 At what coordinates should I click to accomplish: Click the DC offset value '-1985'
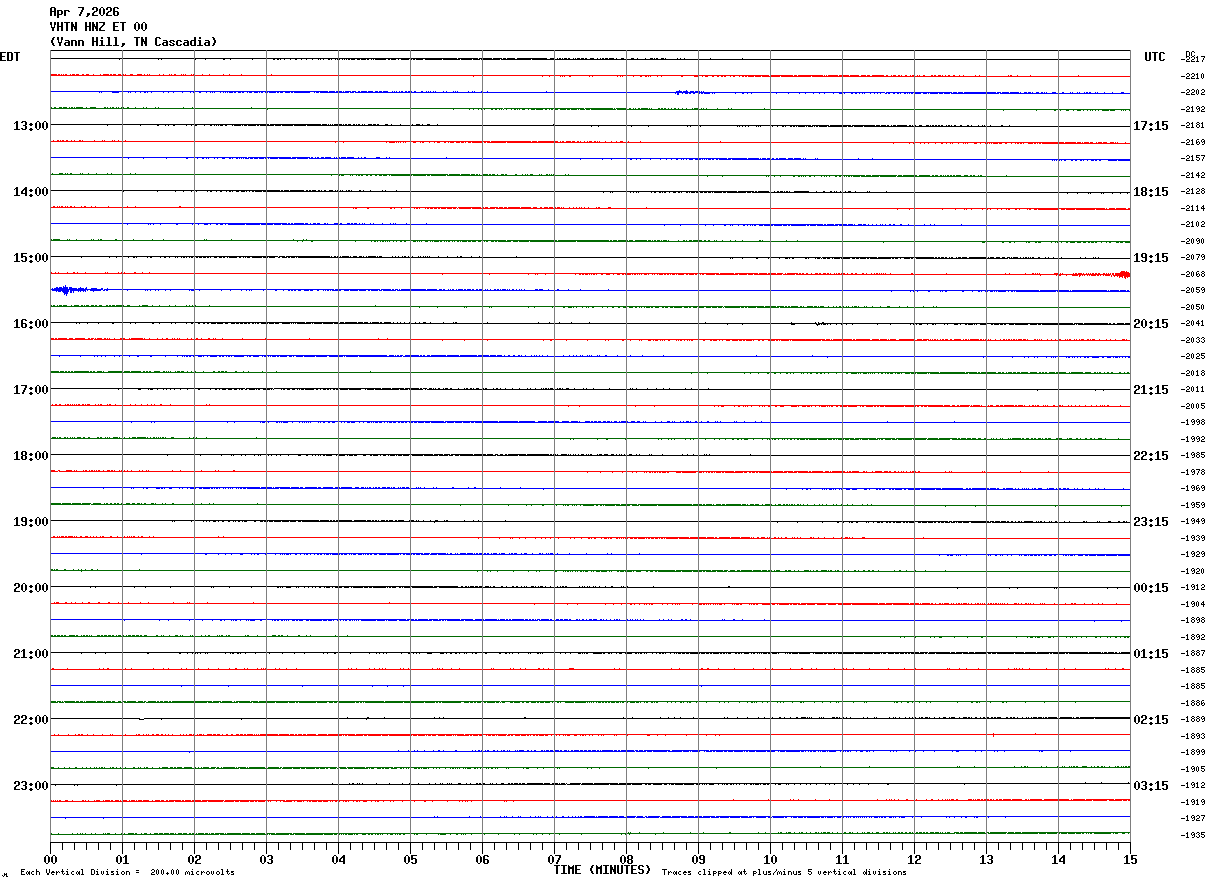pyautogui.click(x=1194, y=456)
